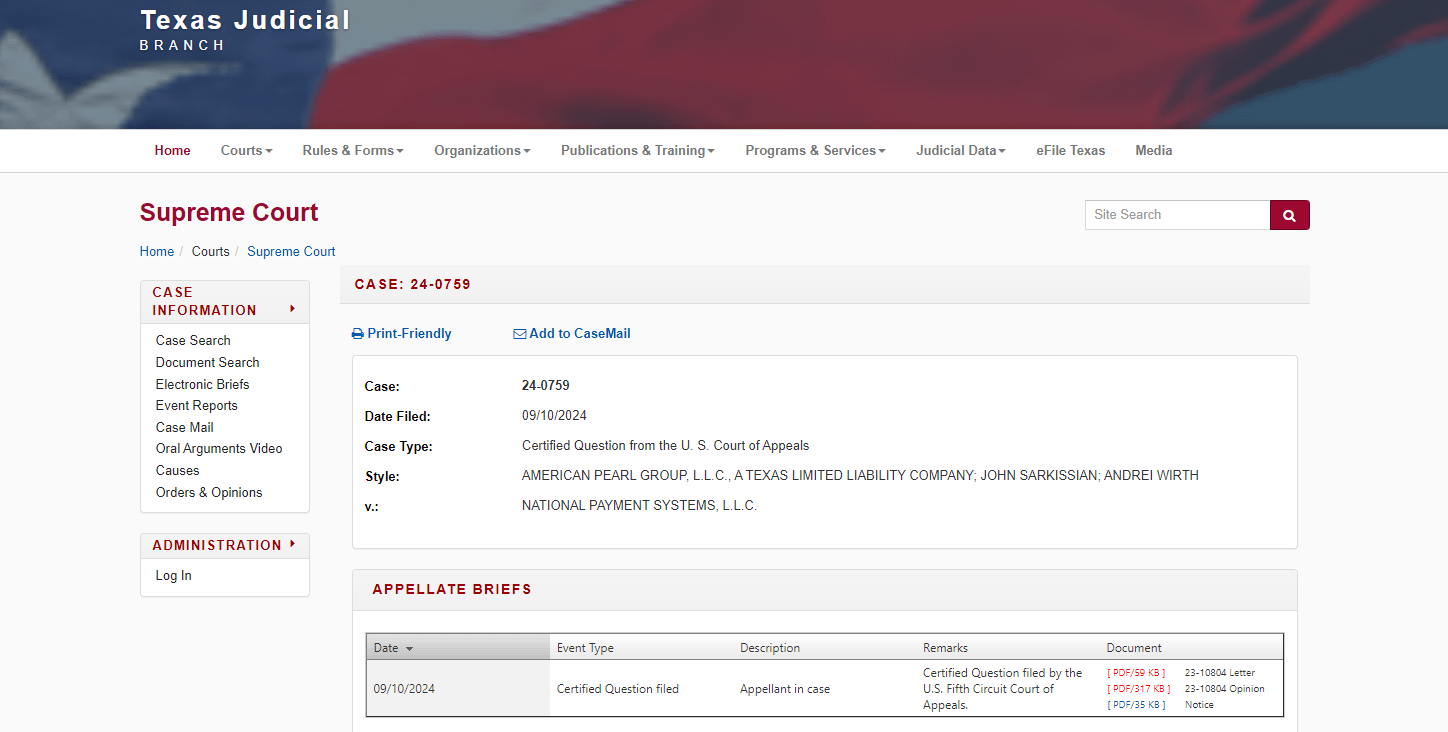Open the Case Search sidebar link
The image size is (1448, 732).
tap(193, 341)
